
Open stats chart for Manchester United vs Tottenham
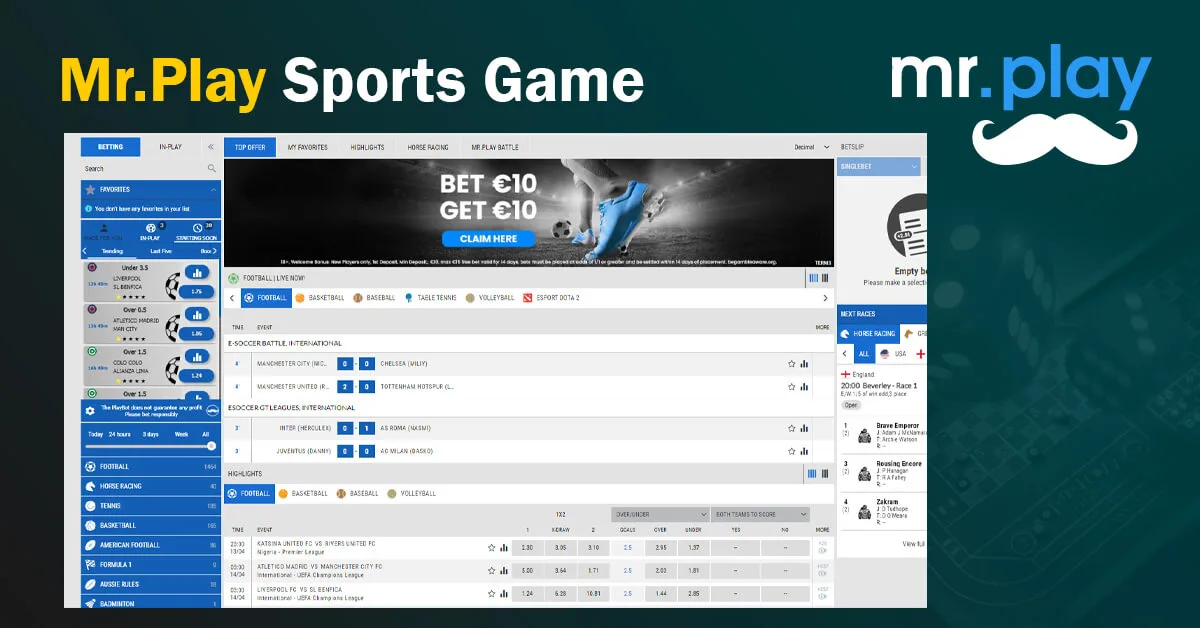[803, 386]
